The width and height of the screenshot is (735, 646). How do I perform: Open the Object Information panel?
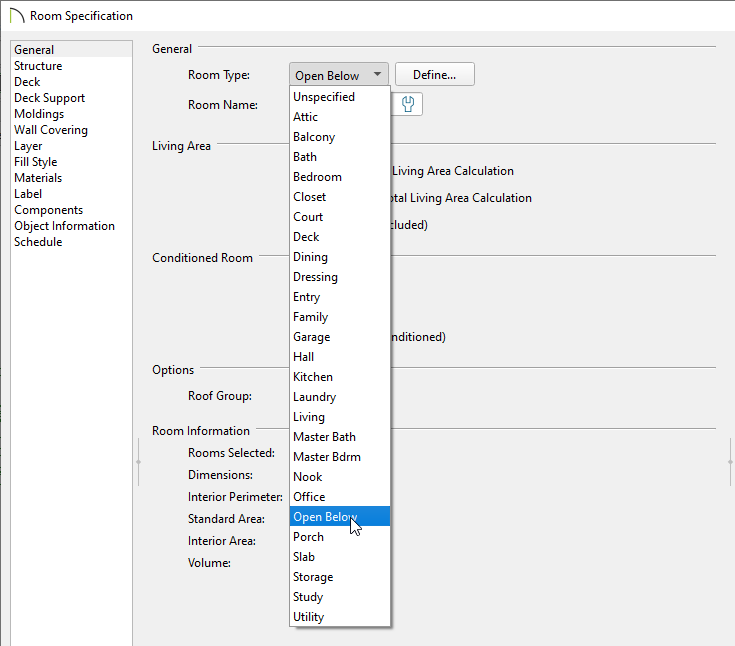[x=71, y=225]
